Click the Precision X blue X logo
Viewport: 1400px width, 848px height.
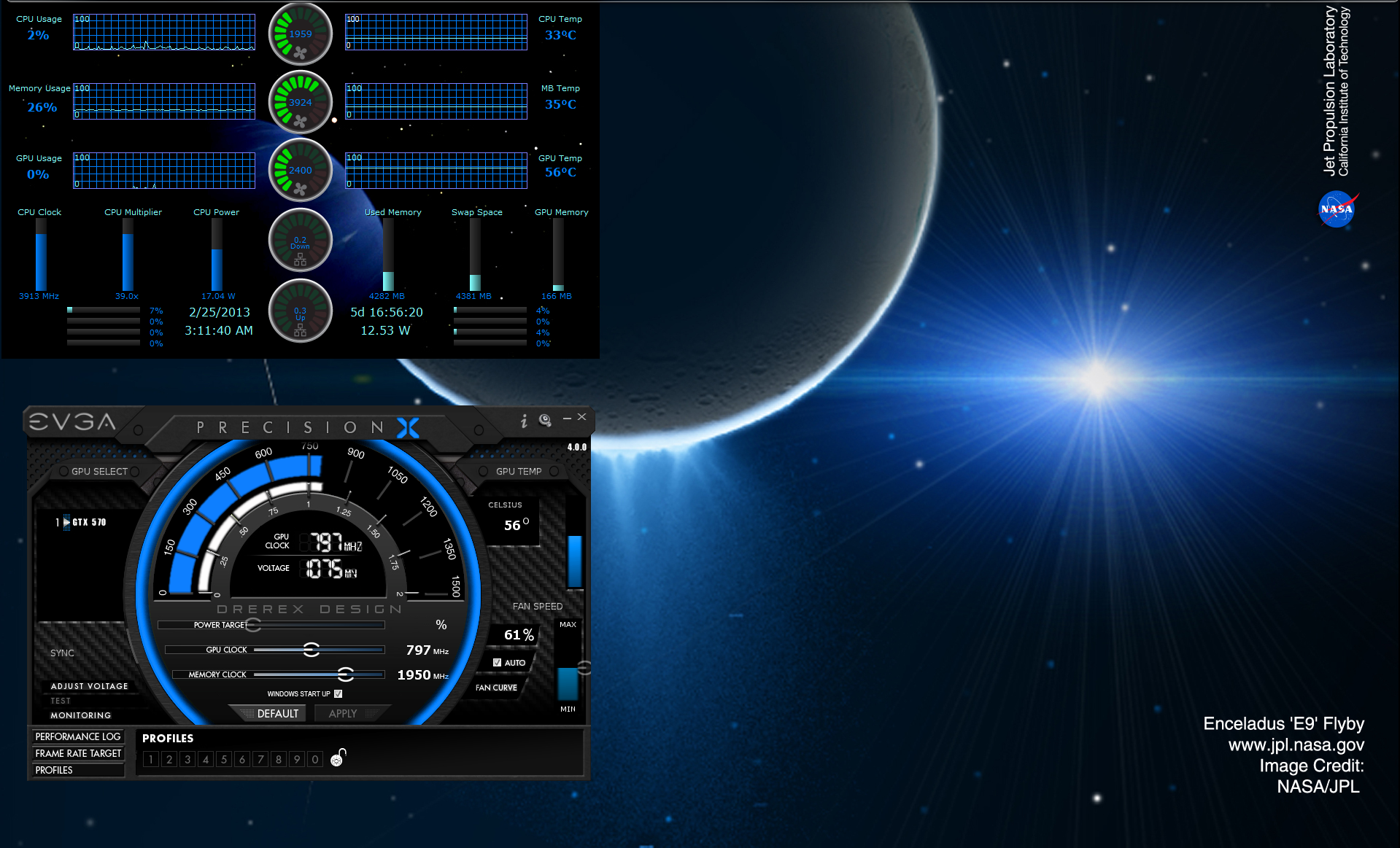[x=408, y=428]
